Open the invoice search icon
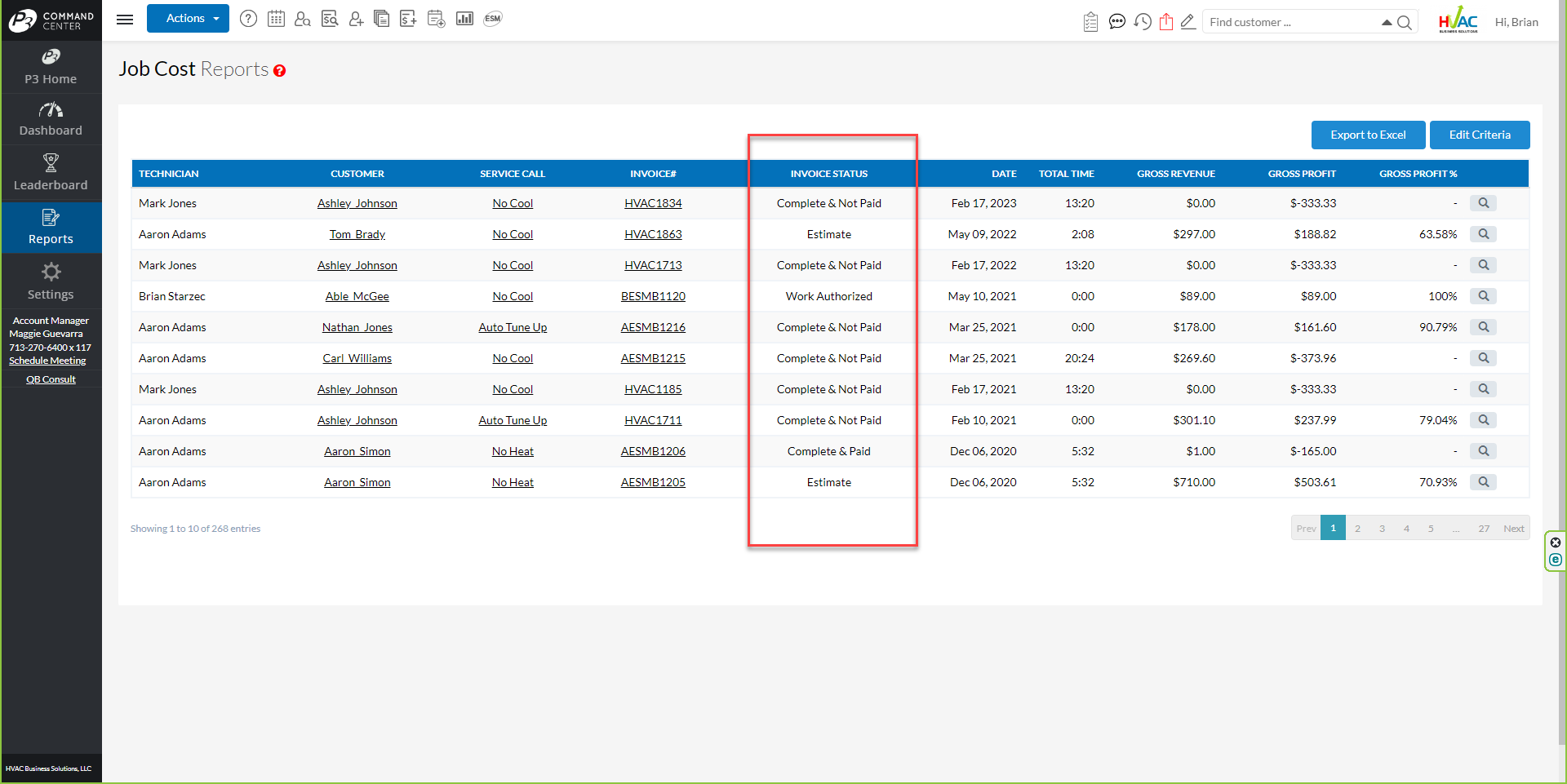 pos(329,18)
